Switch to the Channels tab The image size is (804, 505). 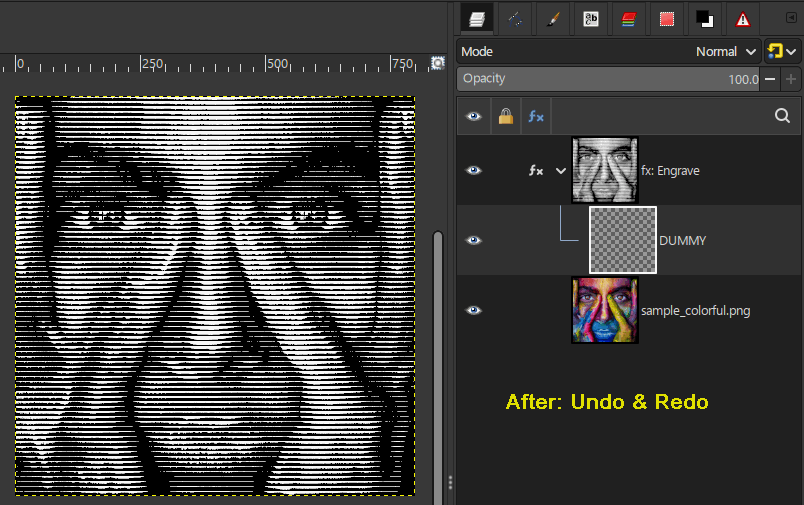[x=629, y=19]
